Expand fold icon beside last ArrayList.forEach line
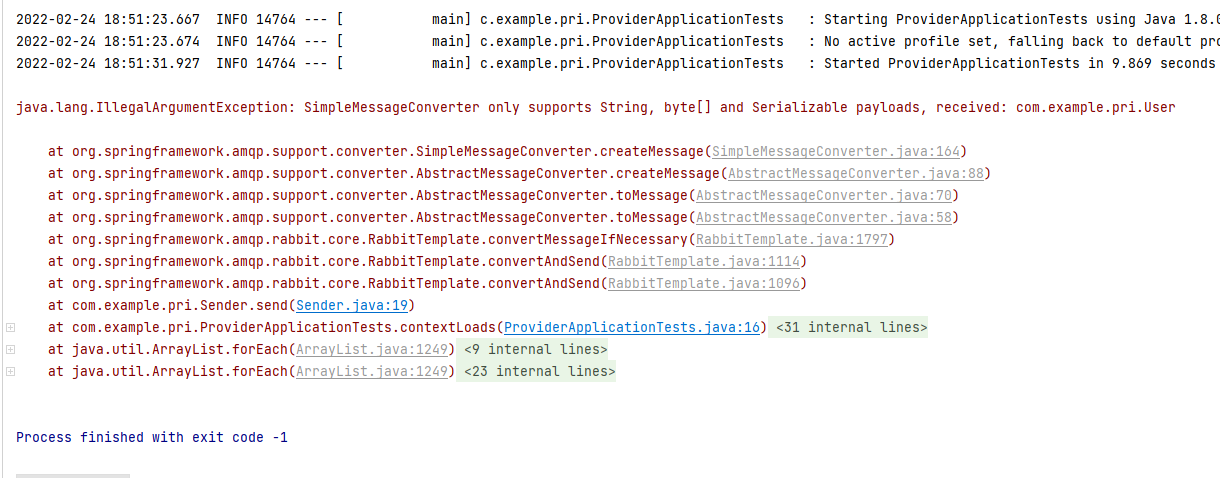Viewport: 1220px width, 478px height. 10,371
